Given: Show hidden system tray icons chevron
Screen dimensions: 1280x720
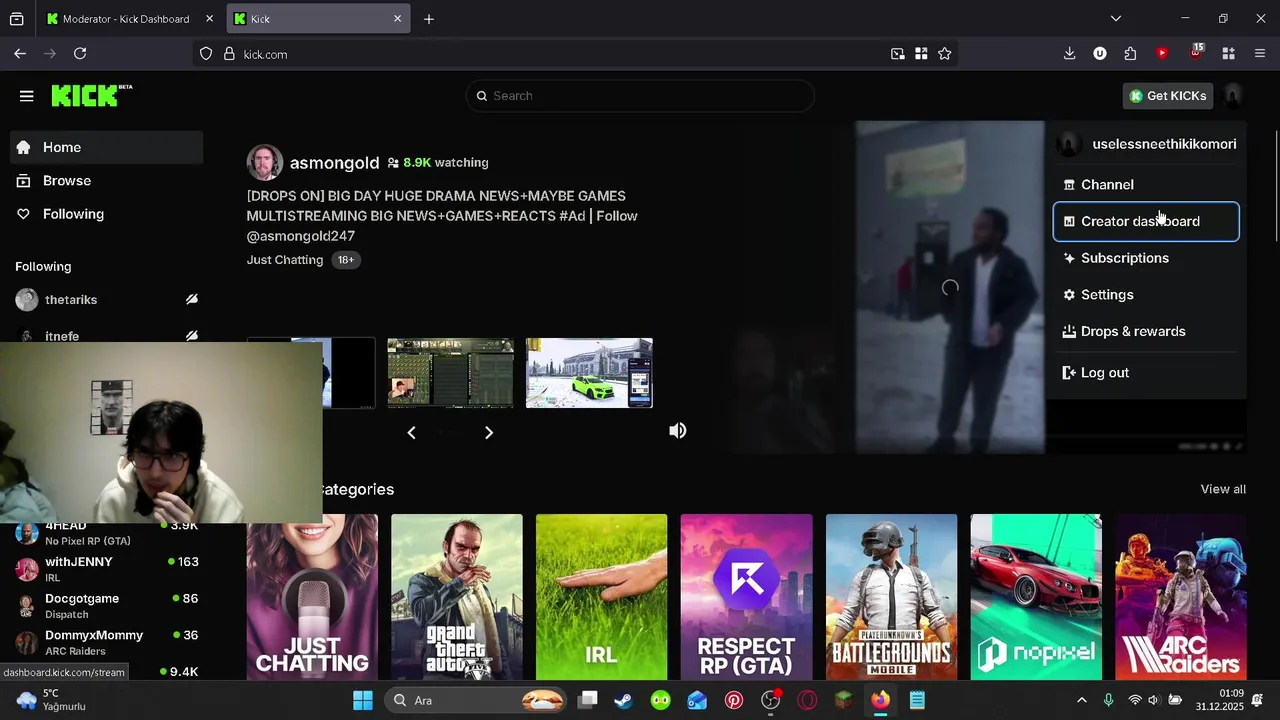Looking at the screenshot, I should [x=1081, y=700].
